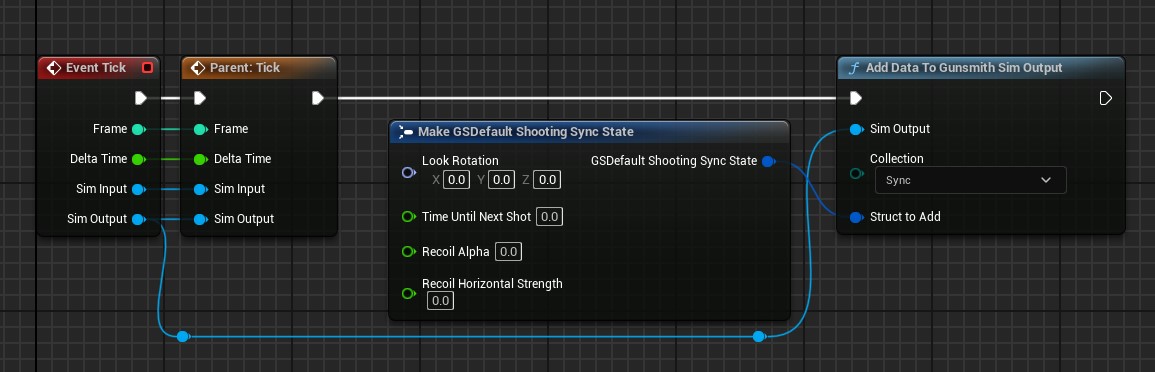Edit the Recoil Horizontal Strength value field
Image resolution: width=1155 pixels, height=372 pixels.
pyautogui.click(x=440, y=301)
